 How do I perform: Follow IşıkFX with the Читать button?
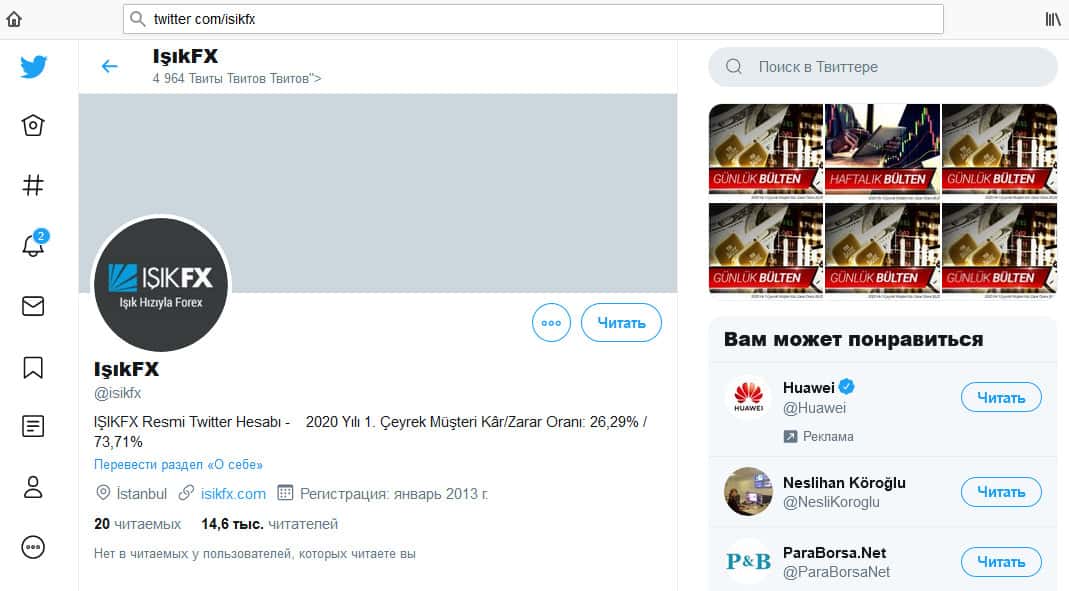pos(621,322)
